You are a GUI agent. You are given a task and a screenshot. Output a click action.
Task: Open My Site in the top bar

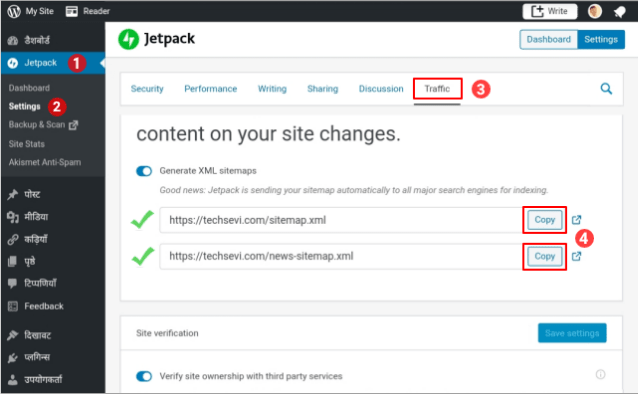pyautogui.click(x=39, y=11)
